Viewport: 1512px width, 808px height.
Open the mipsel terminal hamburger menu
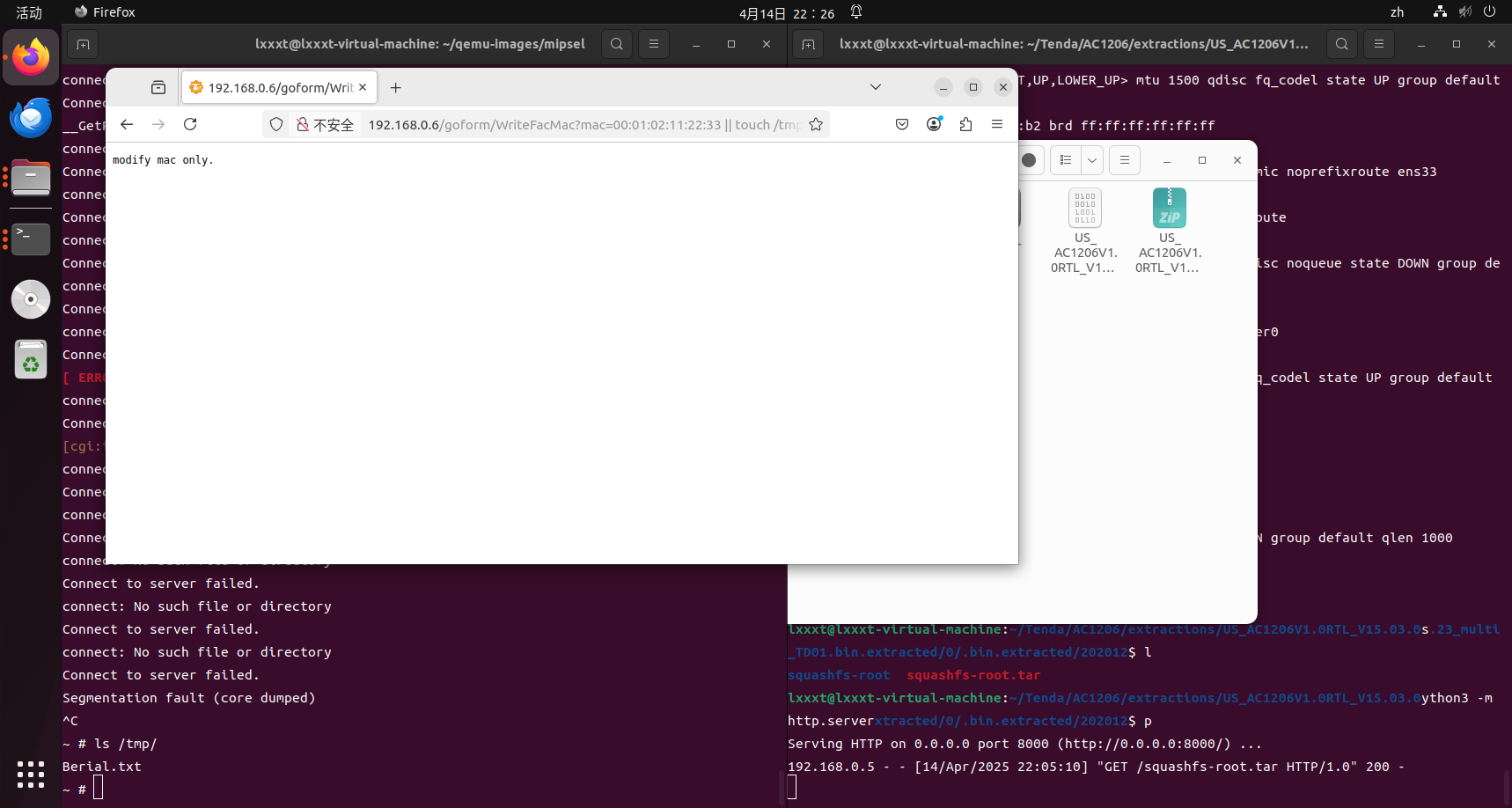coord(654,44)
